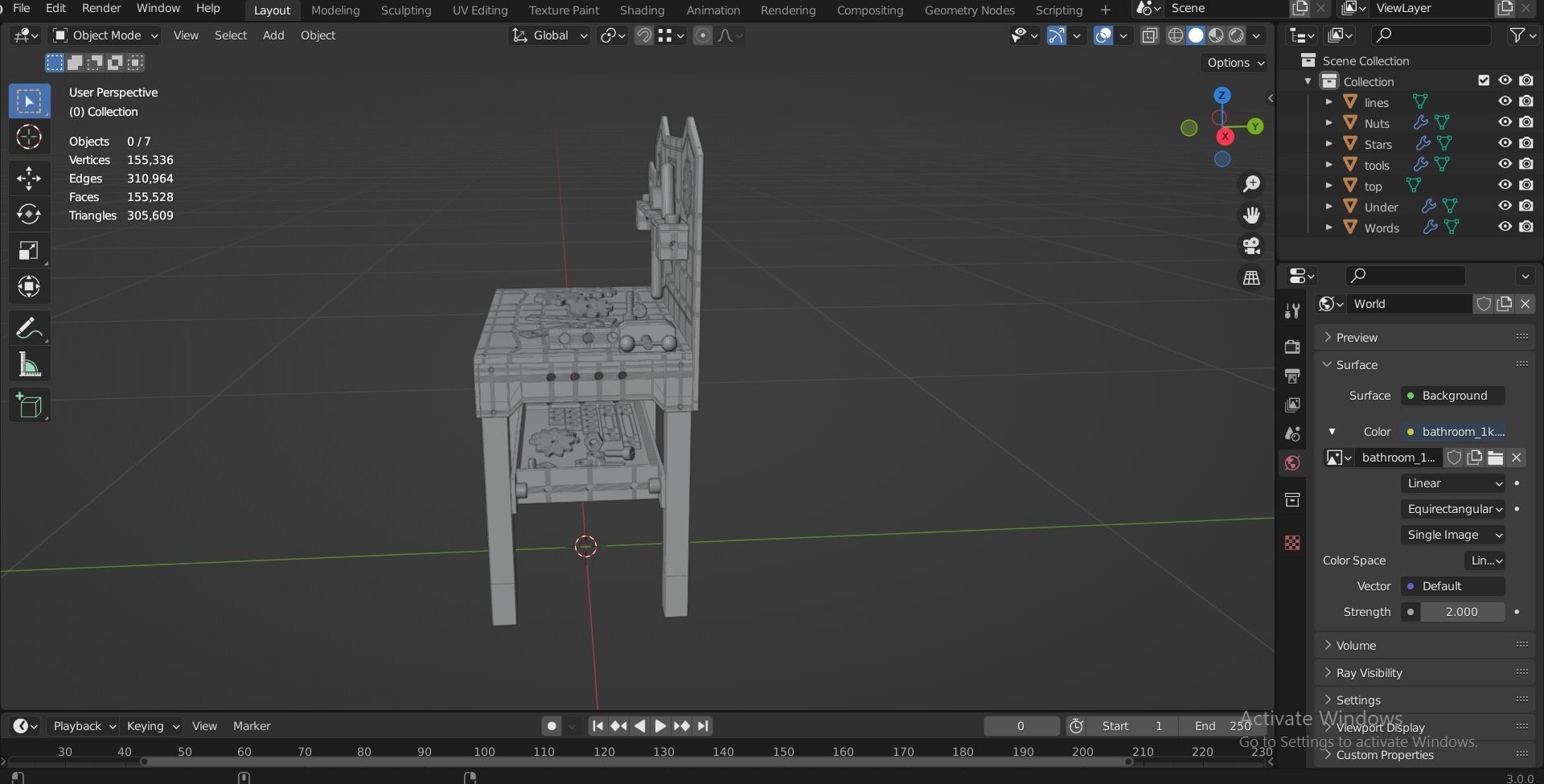Open the View Layer properties tab
This screenshot has width=1544, height=784.
coord(1292,404)
